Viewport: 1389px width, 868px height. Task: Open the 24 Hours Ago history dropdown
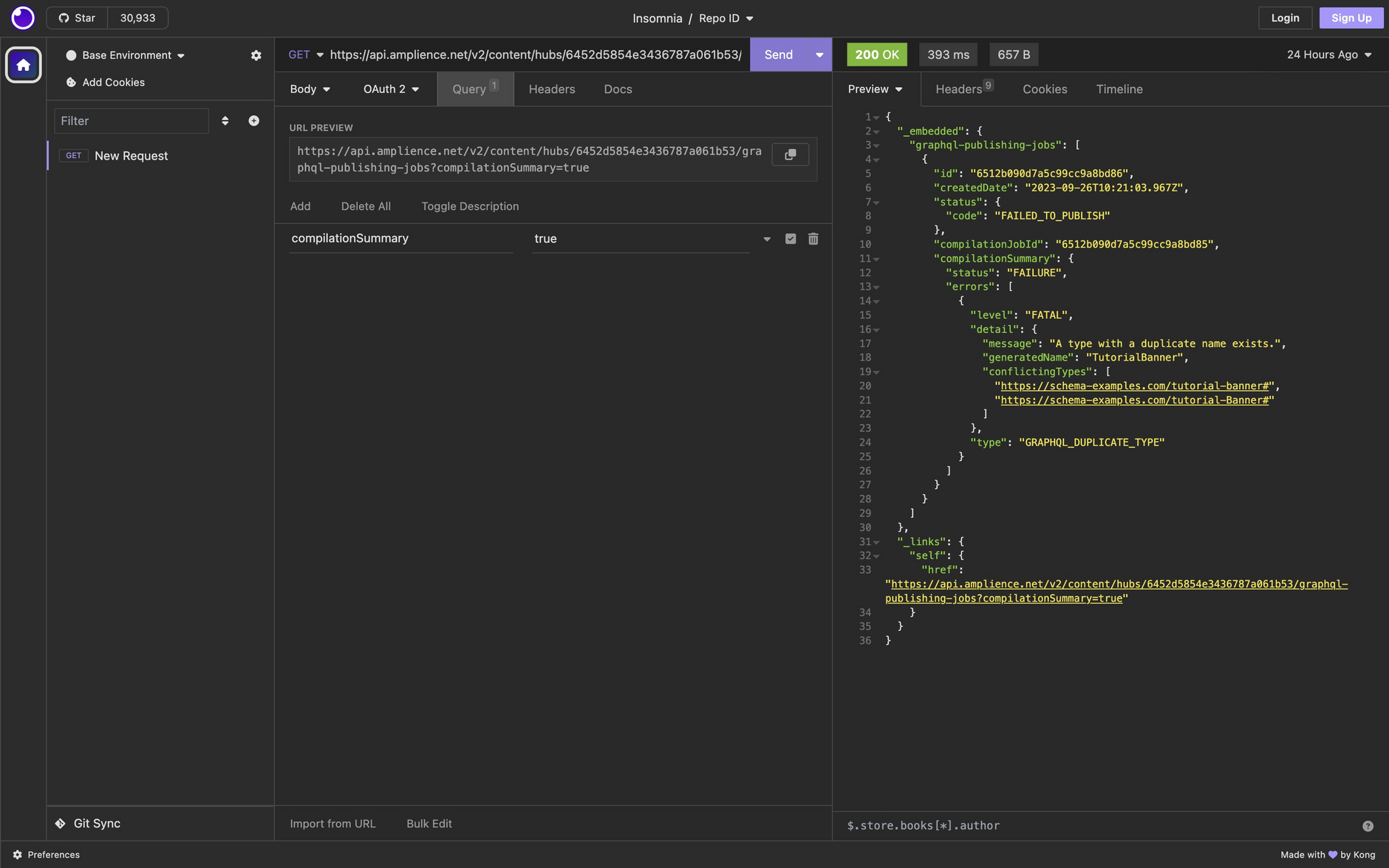tap(1328, 55)
